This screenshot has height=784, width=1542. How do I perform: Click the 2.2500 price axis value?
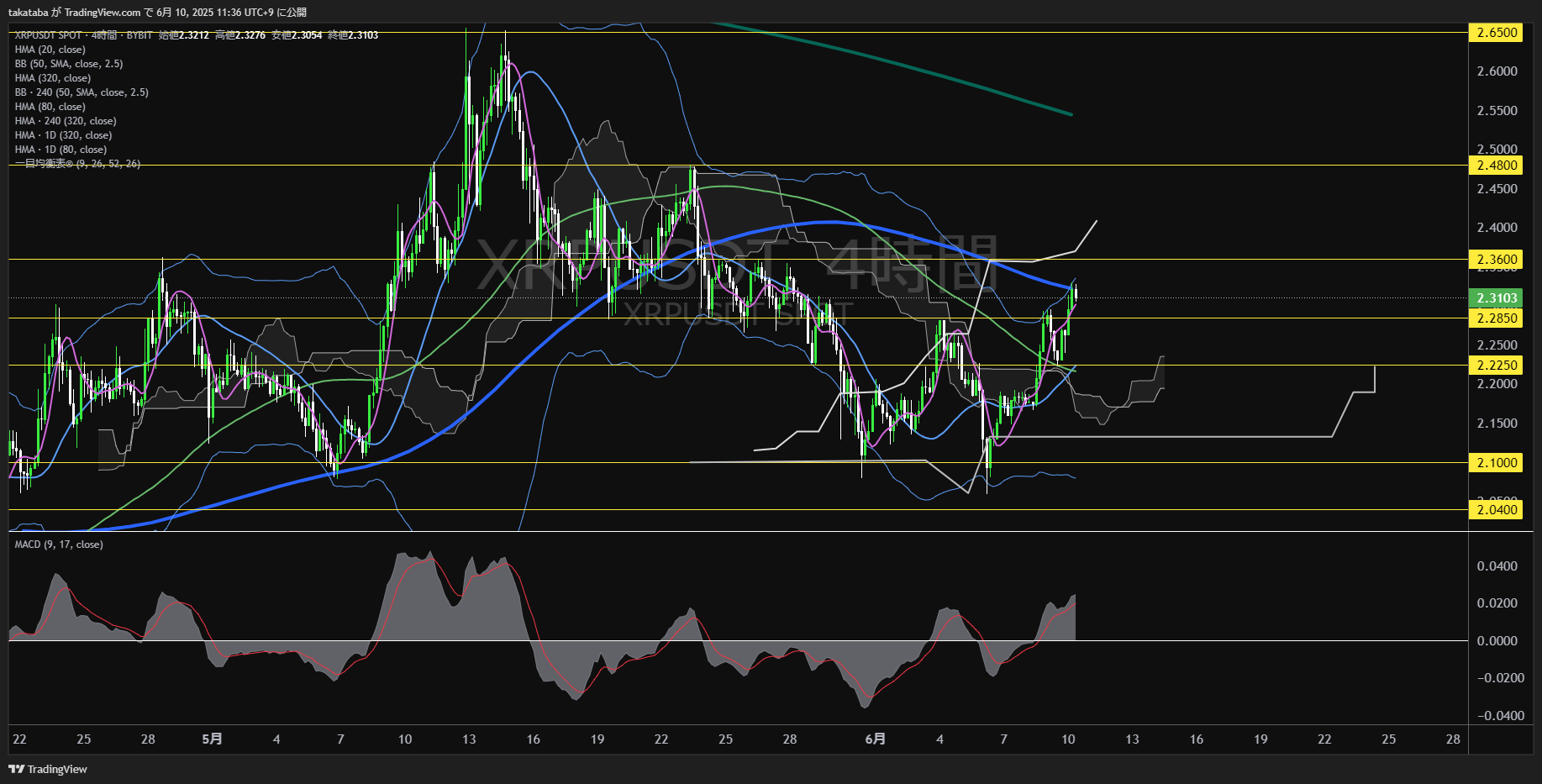click(x=1497, y=345)
